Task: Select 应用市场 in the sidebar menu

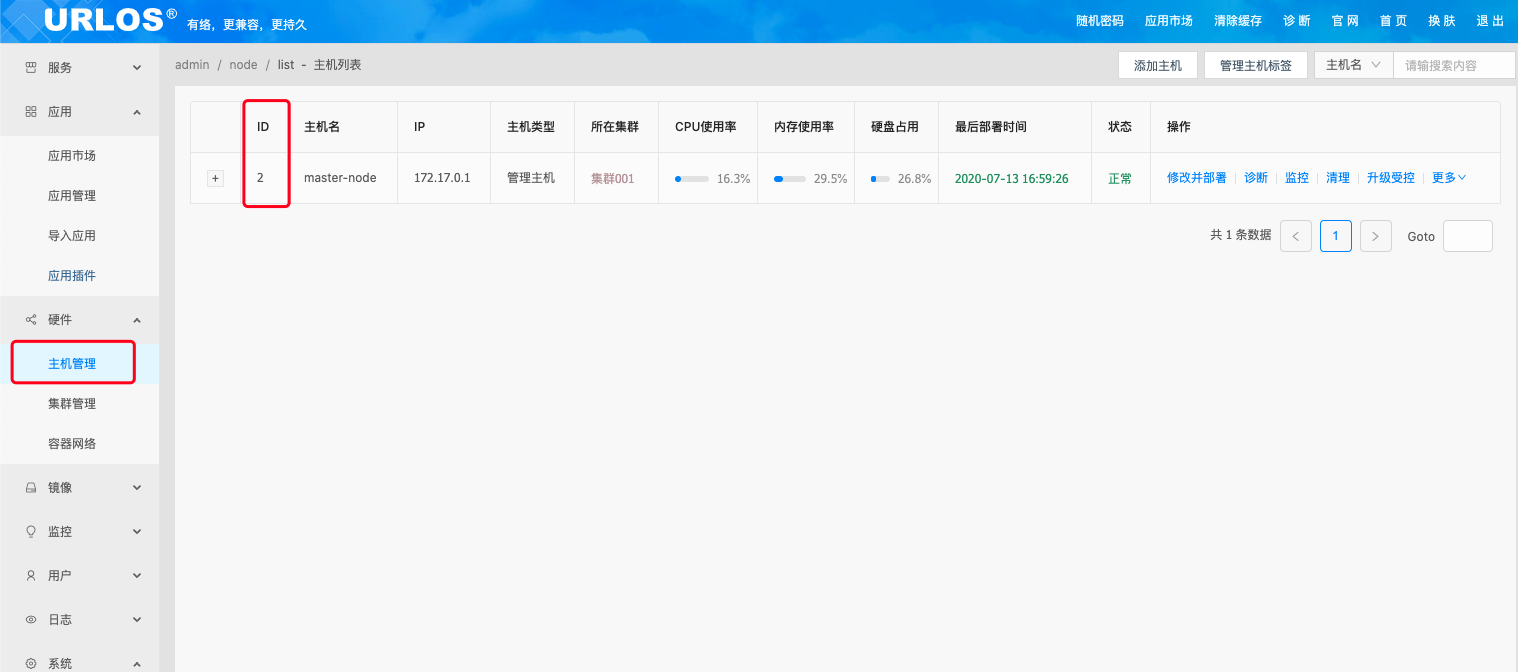Action: tap(72, 156)
